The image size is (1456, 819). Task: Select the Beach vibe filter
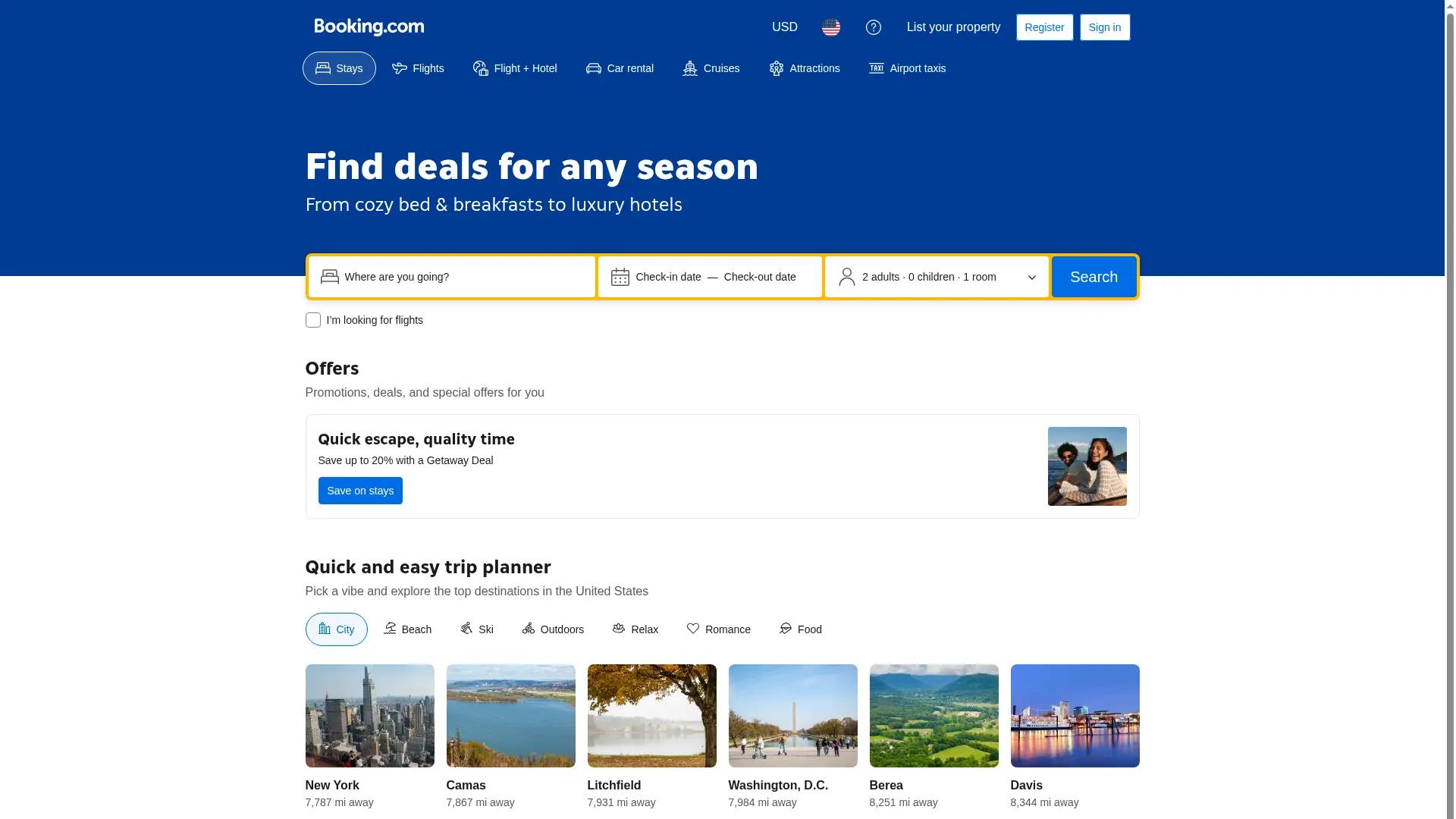407,629
